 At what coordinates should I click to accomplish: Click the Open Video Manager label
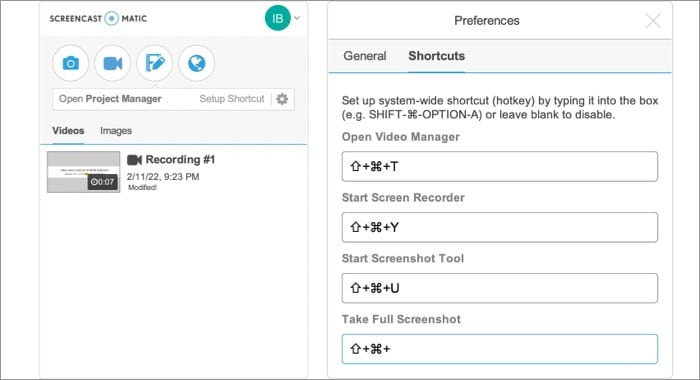(400, 137)
